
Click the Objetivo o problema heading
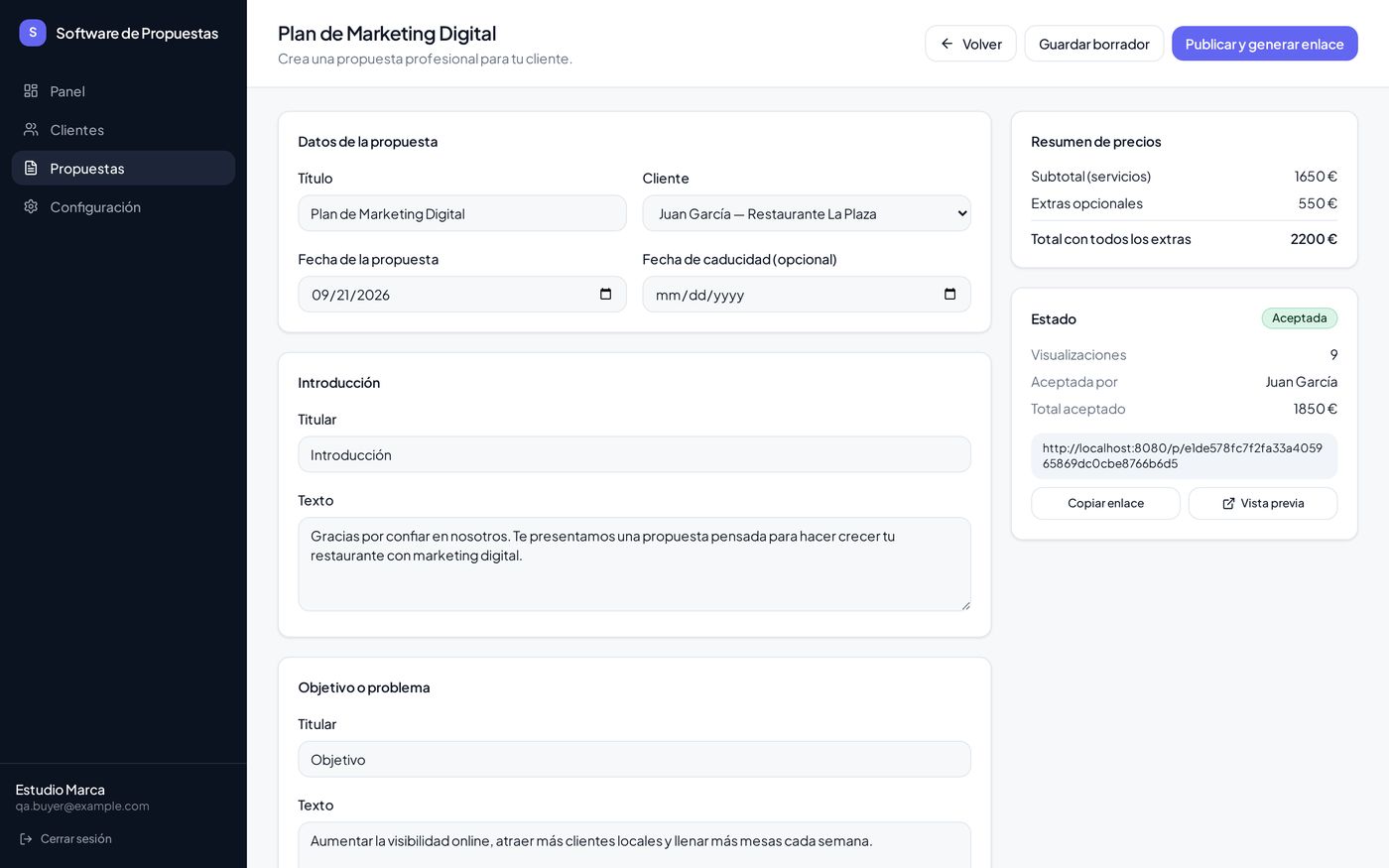364,687
